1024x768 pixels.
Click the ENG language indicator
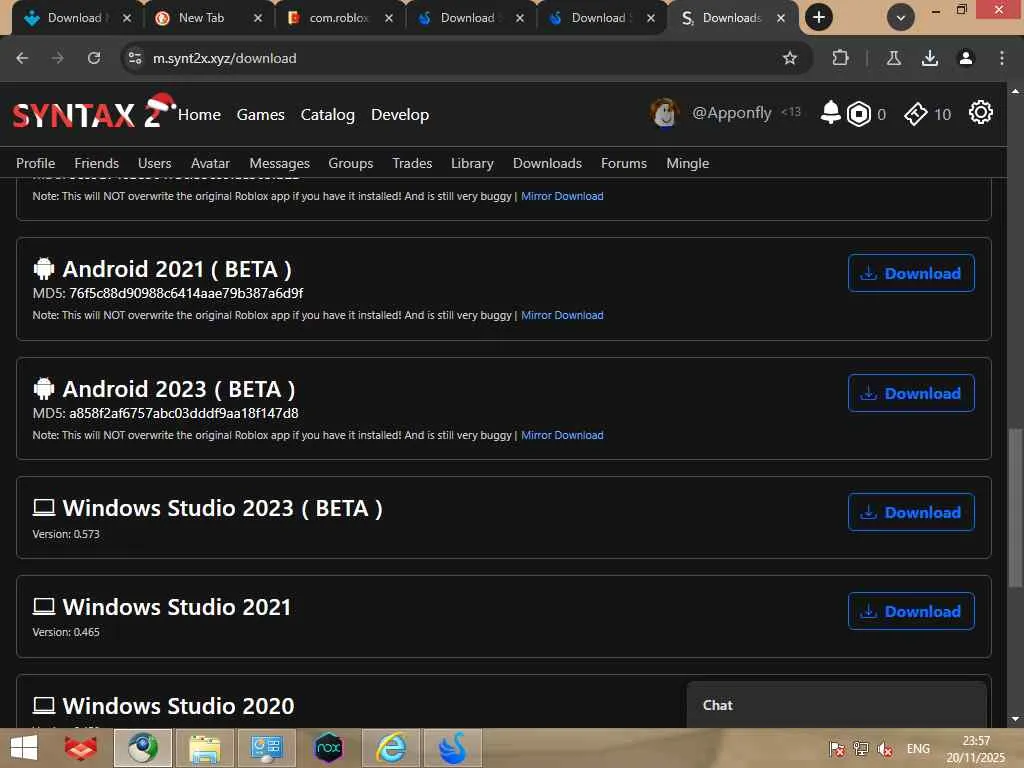click(x=918, y=749)
